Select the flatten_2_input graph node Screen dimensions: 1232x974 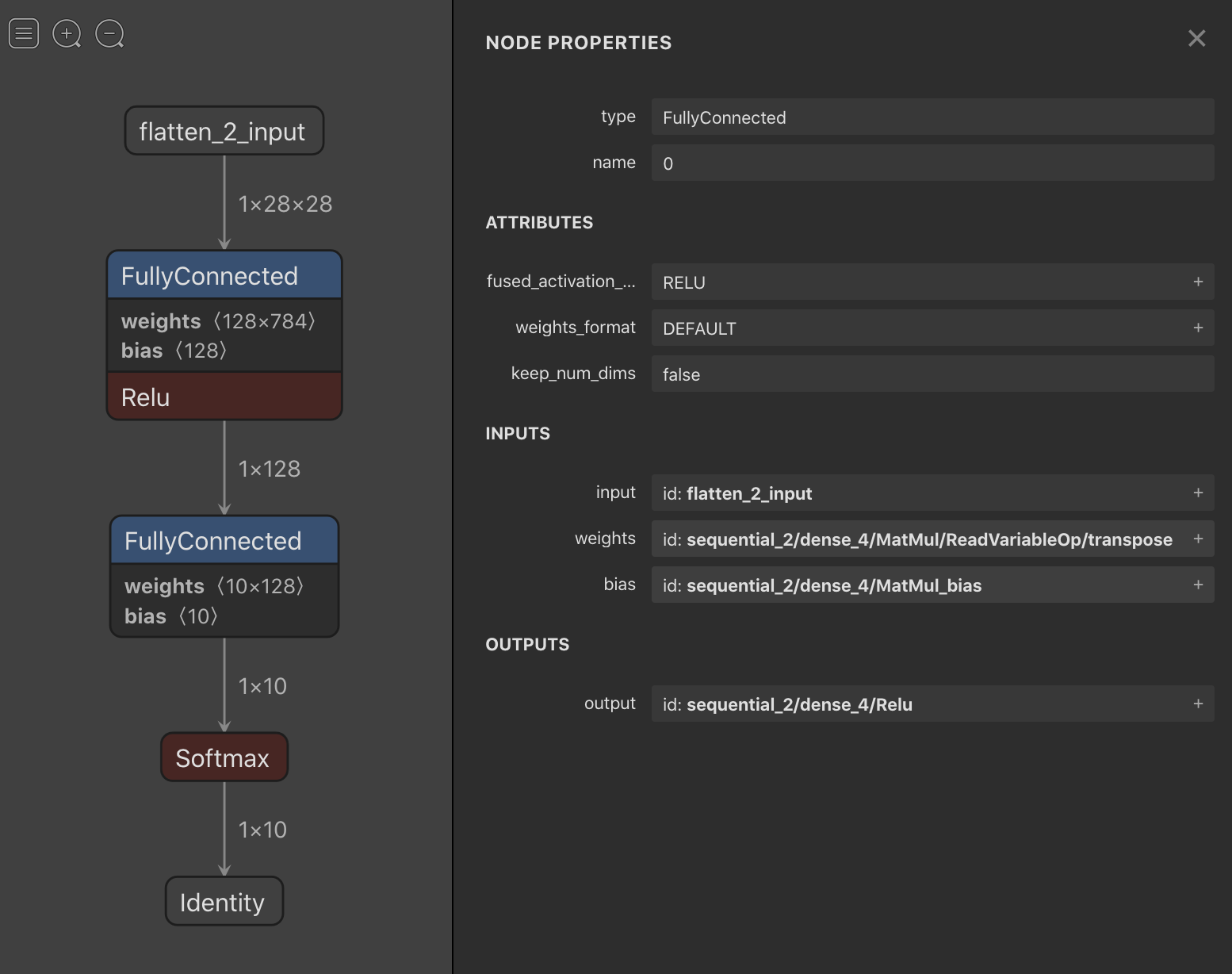point(224,131)
